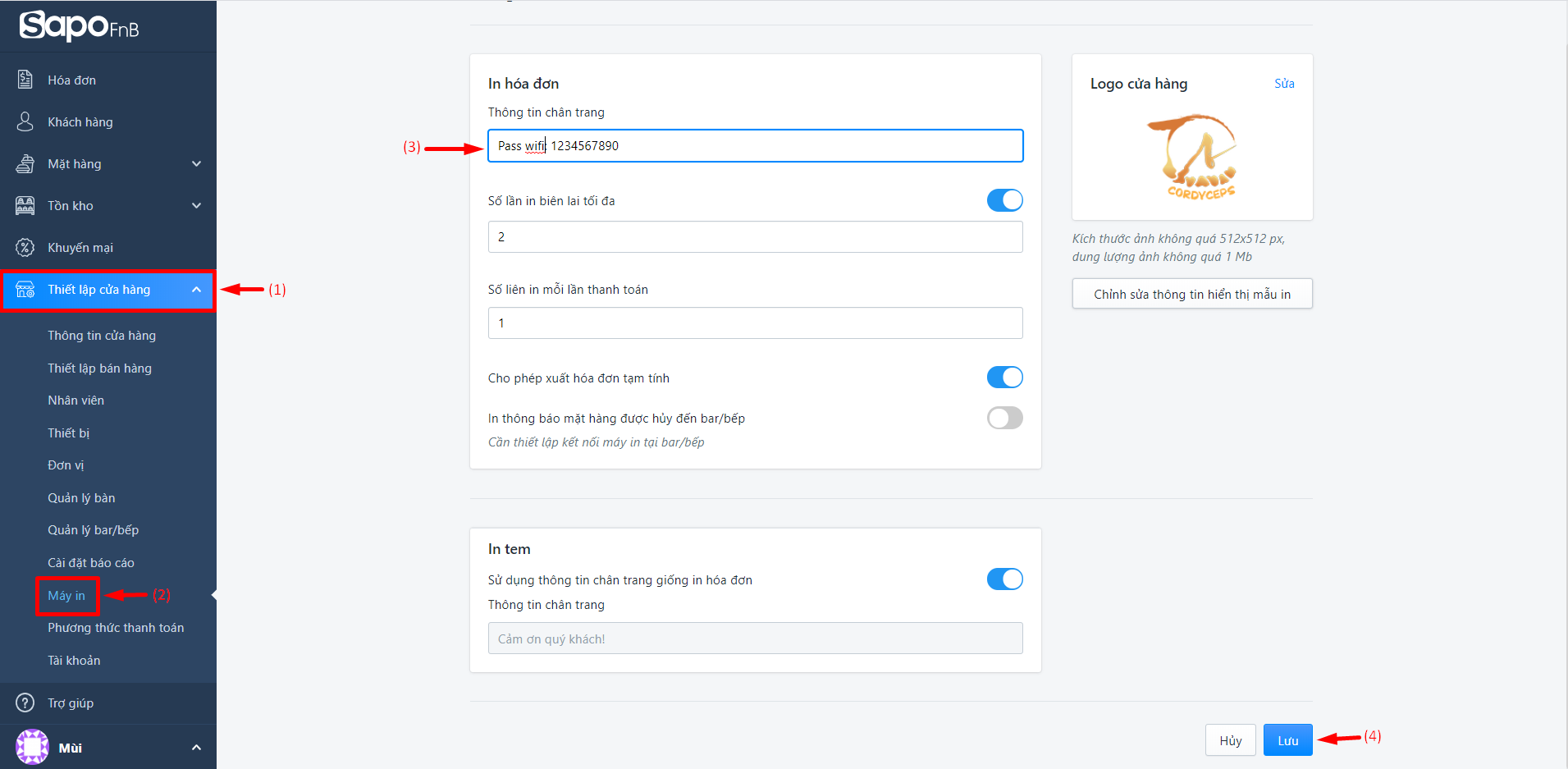This screenshot has height=769, width=1568.
Task: Click the Lưu save button
Action: [1287, 740]
